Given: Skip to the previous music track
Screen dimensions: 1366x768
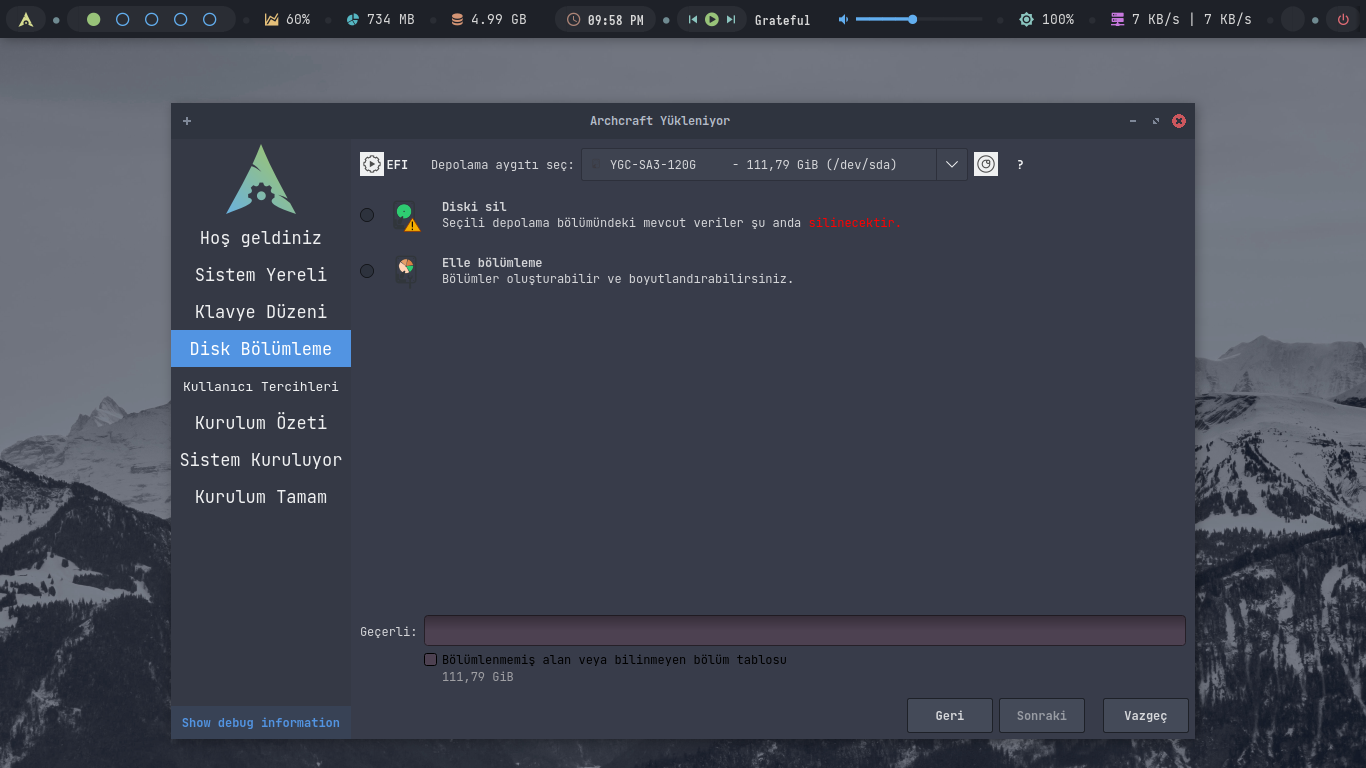Looking at the screenshot, I should pos(693,19).
